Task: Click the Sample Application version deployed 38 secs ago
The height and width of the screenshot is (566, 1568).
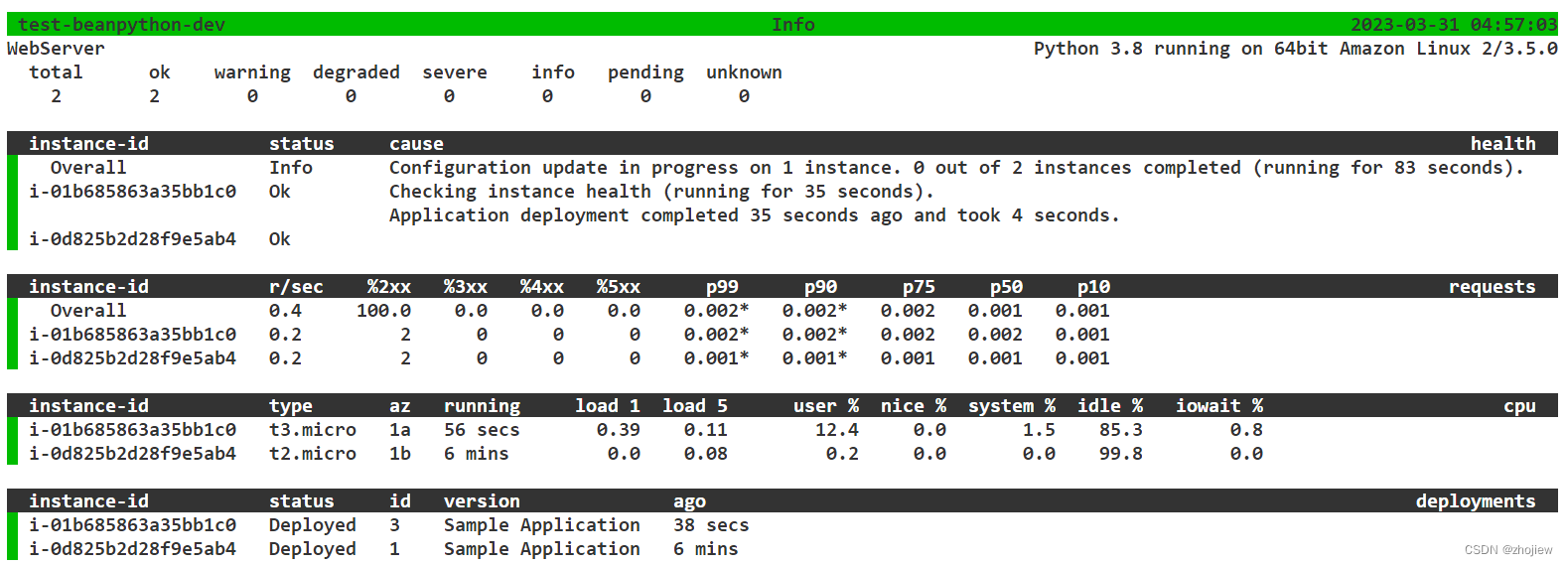Action: tap(542, 525)
